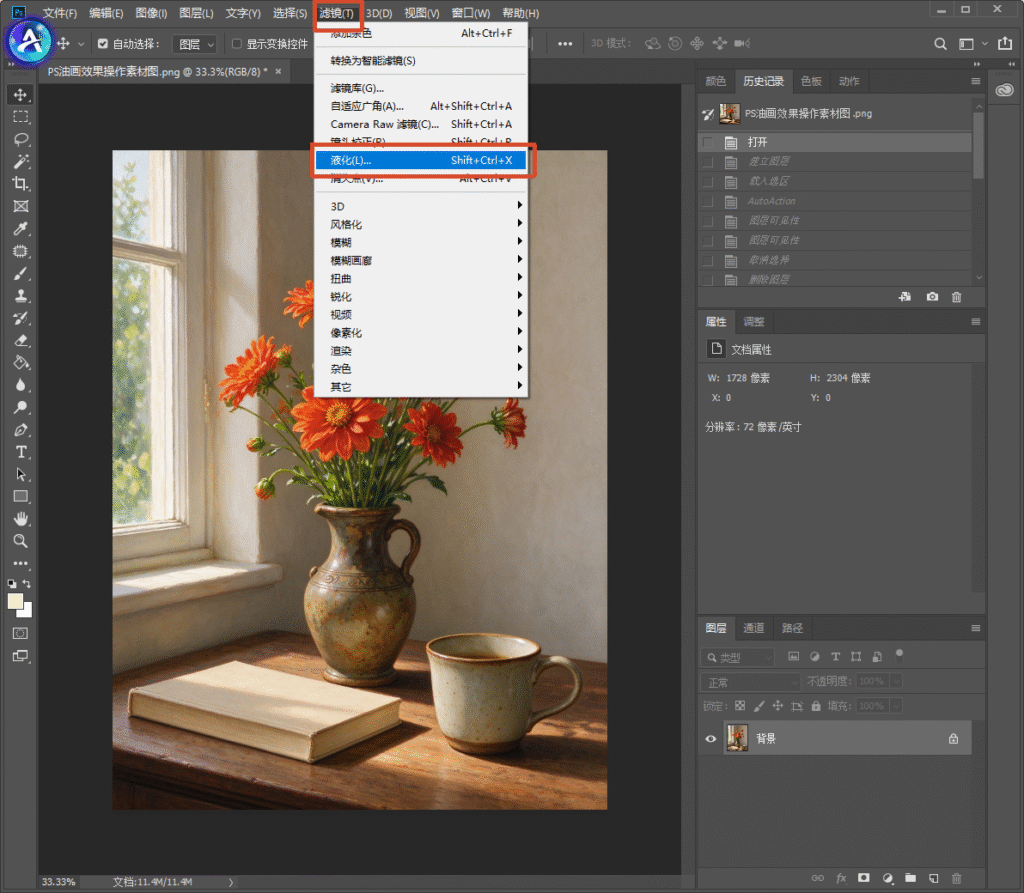
Task: Open the 滤镜(T) menu
Action: (337, 13)
